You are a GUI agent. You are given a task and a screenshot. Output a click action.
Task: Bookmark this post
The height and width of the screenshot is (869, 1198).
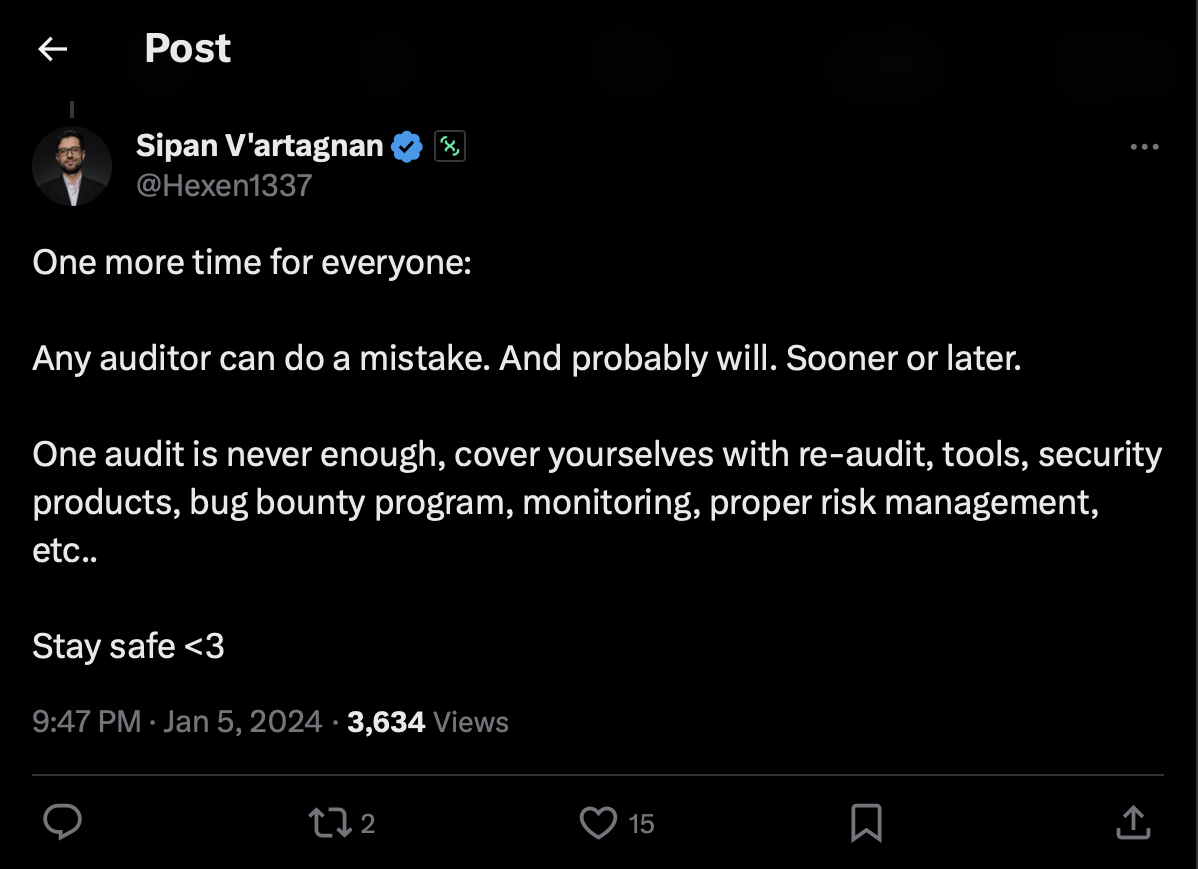[x=865, y=823]
